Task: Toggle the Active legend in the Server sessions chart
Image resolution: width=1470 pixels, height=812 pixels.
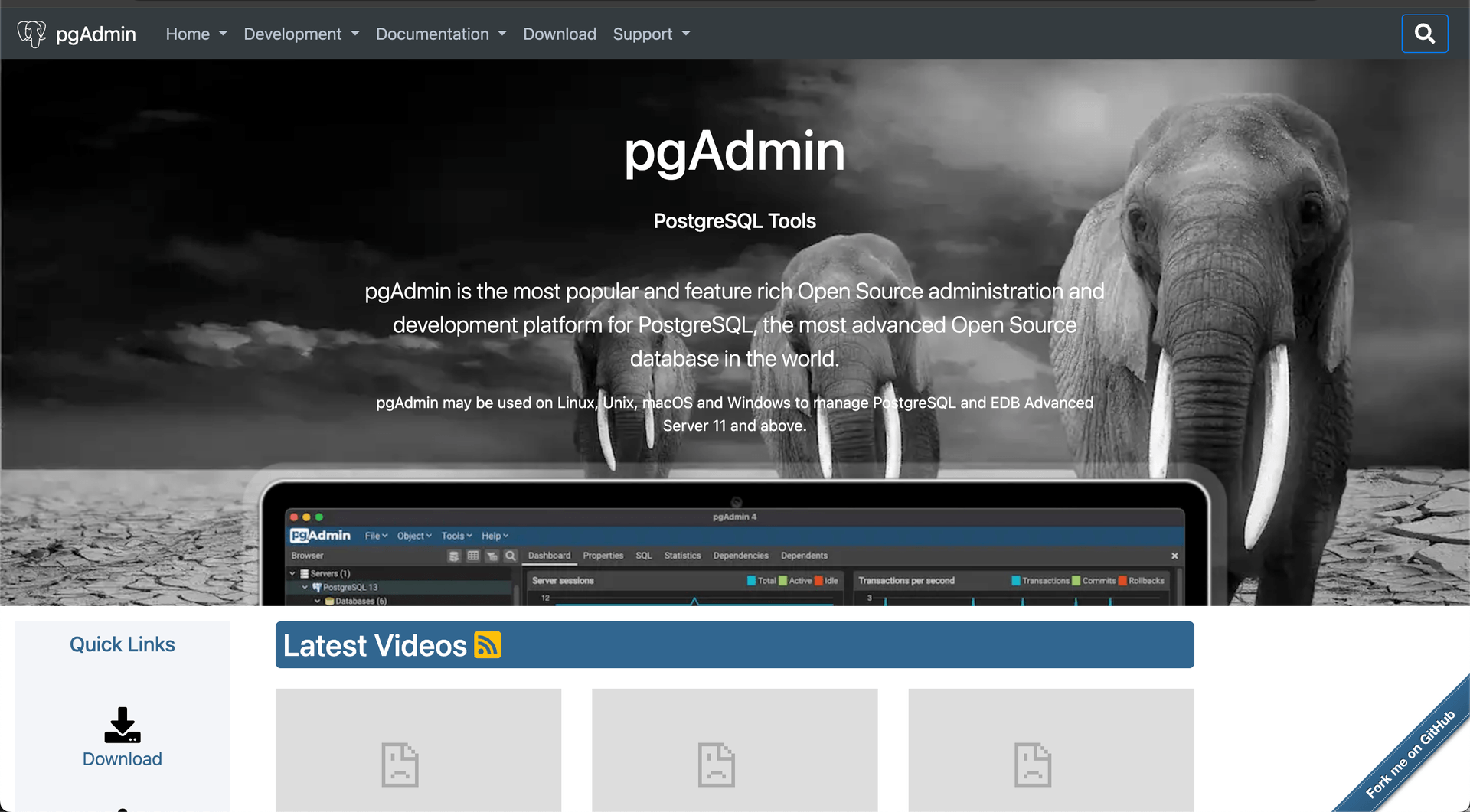Action: coord(800,580)
